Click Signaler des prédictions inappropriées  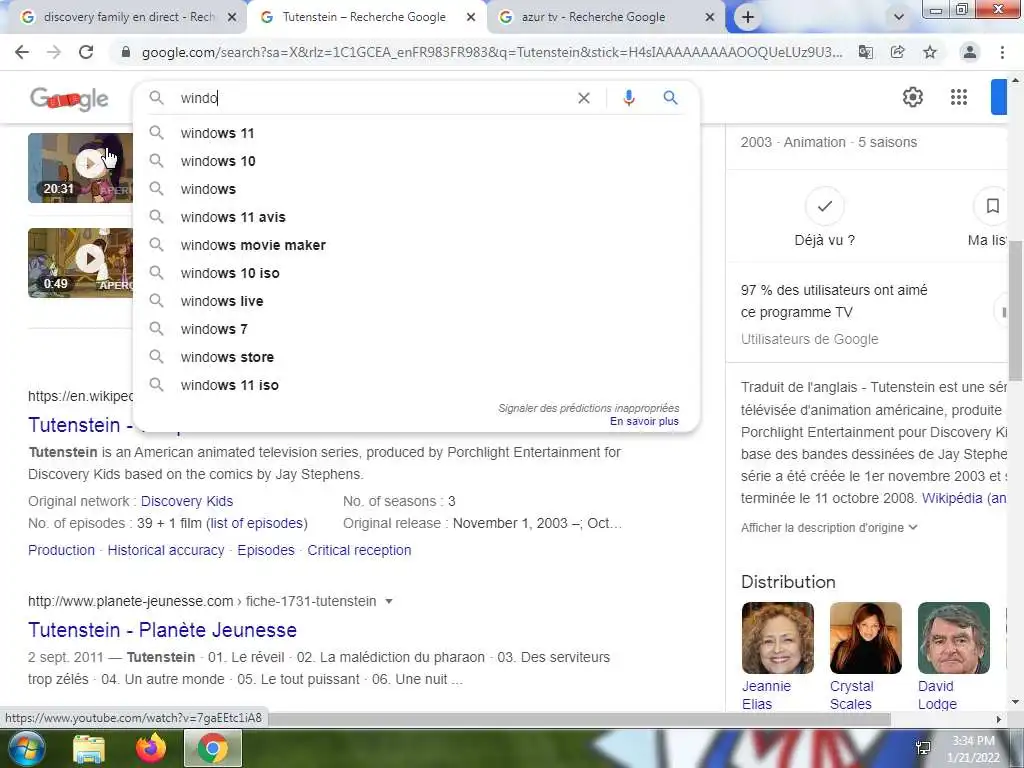point(588,408)
